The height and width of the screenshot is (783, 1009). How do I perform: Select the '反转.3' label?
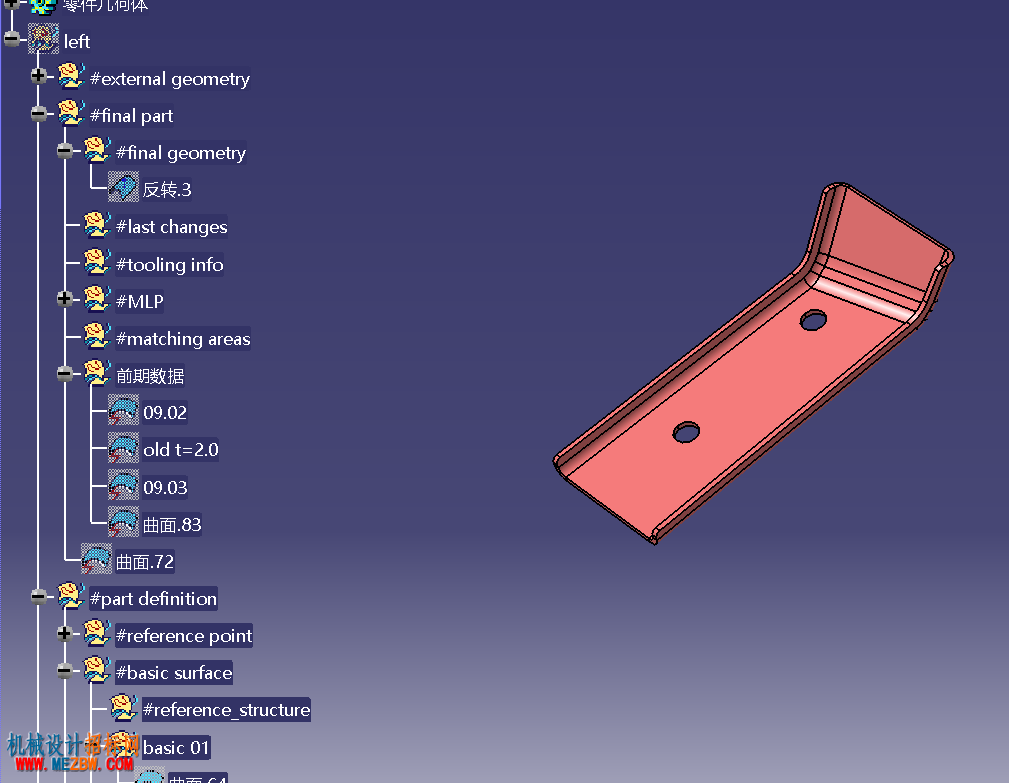pos(167,190)
